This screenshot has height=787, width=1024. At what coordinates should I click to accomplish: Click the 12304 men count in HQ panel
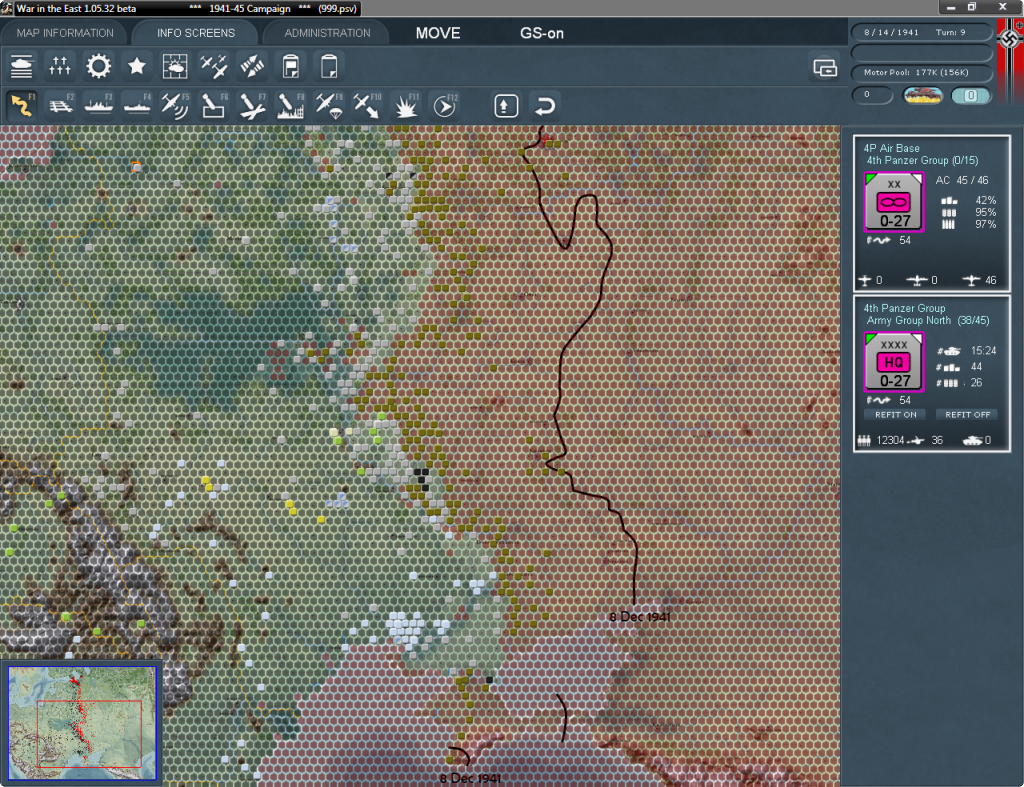[x=890, y=440]
